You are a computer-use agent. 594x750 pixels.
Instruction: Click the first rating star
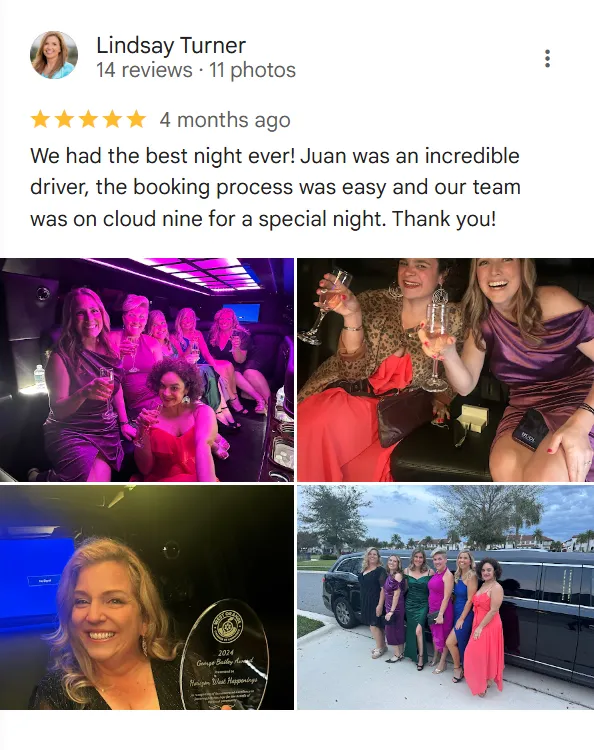40,119
